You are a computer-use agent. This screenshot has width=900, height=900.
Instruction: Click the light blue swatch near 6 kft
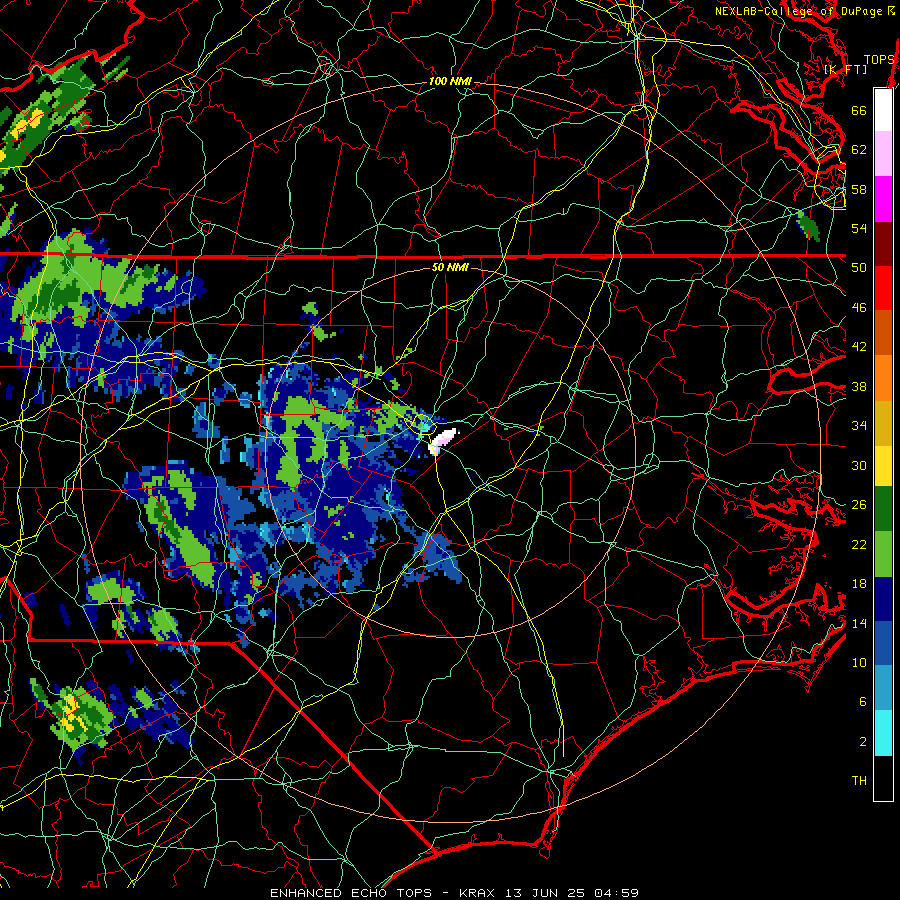coord(883,688)
